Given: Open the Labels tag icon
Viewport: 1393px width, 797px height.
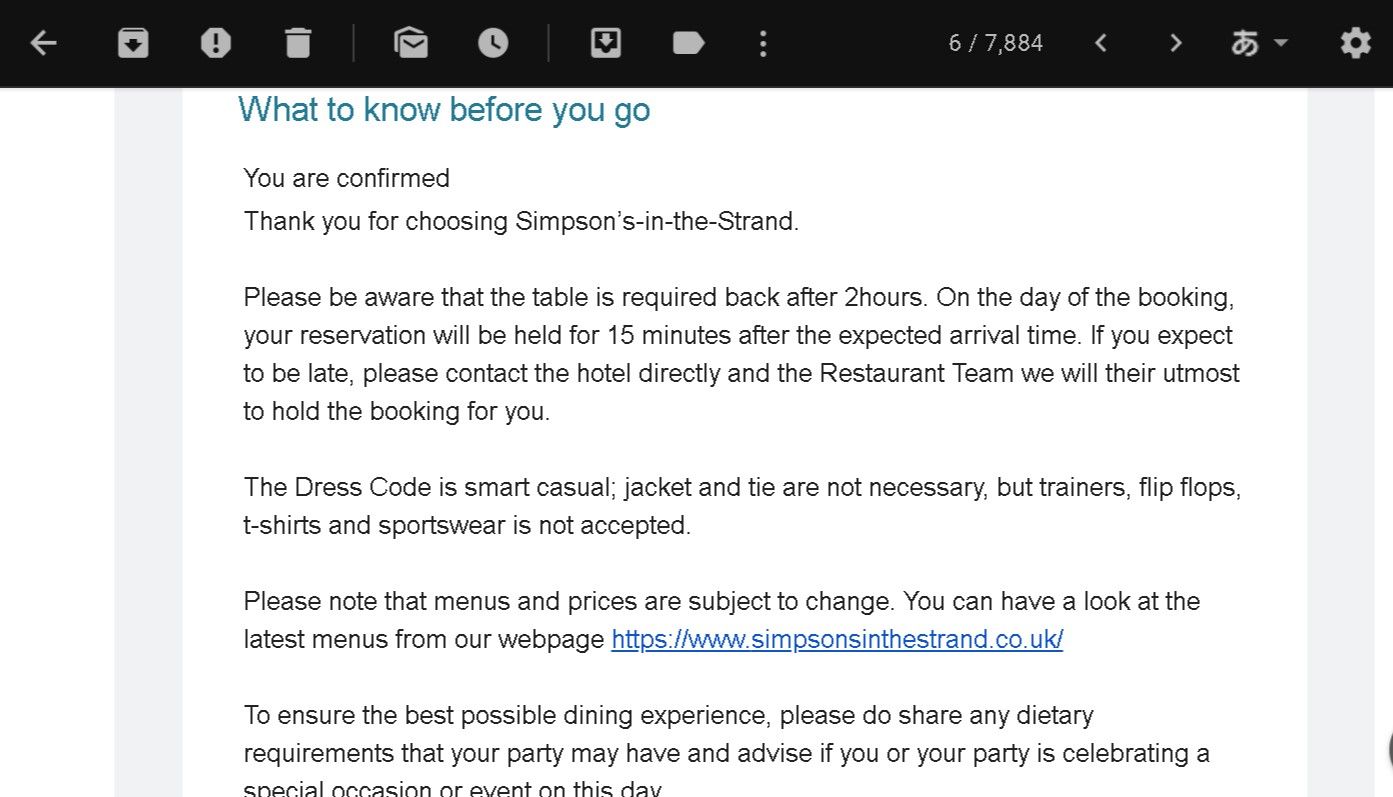Looking at the screenshot, I should coord(688,43).
